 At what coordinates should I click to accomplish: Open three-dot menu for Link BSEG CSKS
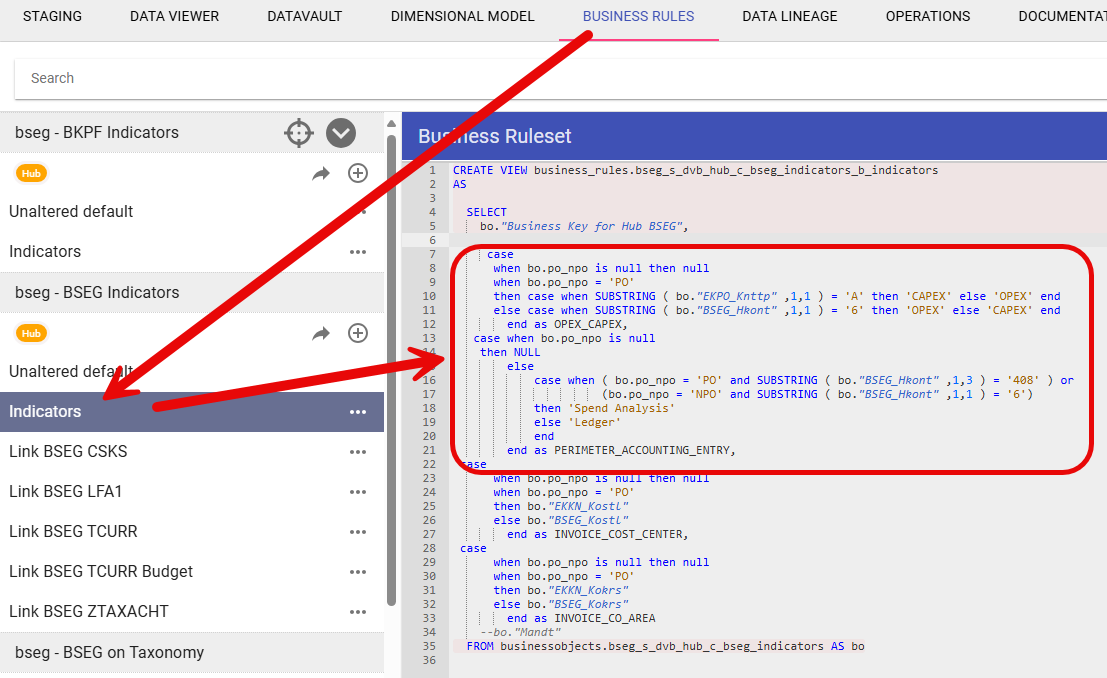(358, 452)
